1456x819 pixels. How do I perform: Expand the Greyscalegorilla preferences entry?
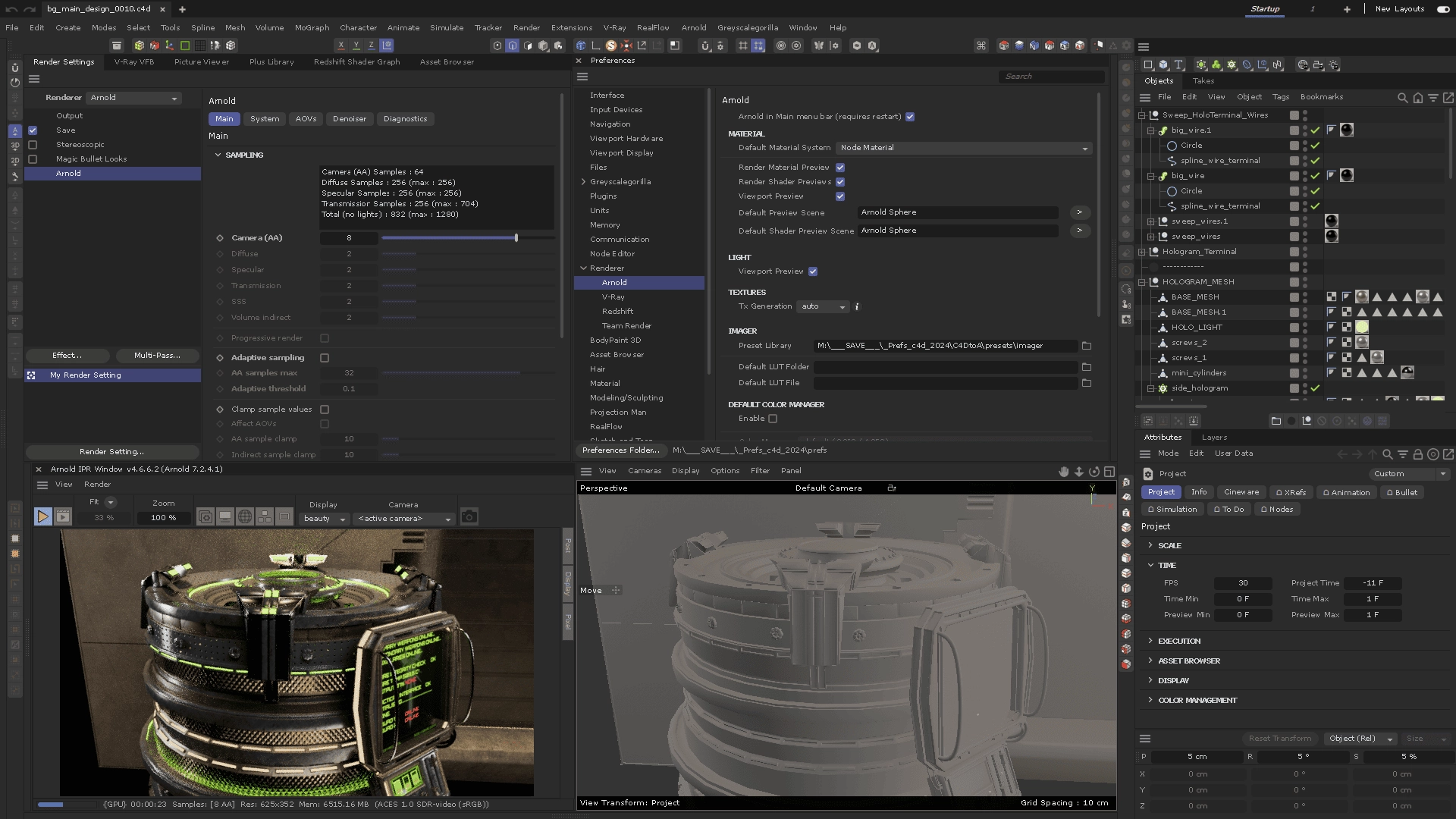(583, 182)
